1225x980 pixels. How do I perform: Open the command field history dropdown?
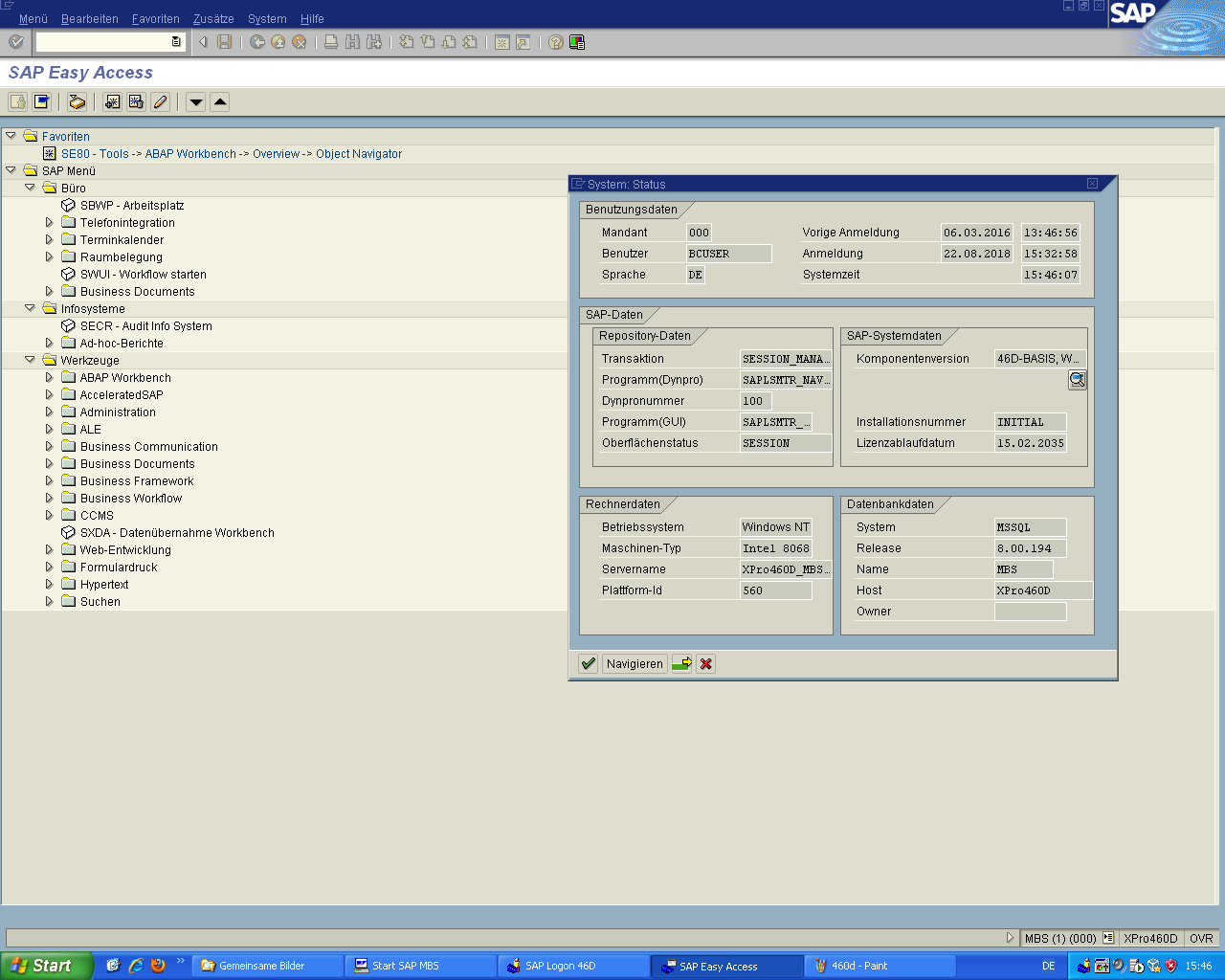click(x=176, y=42)
